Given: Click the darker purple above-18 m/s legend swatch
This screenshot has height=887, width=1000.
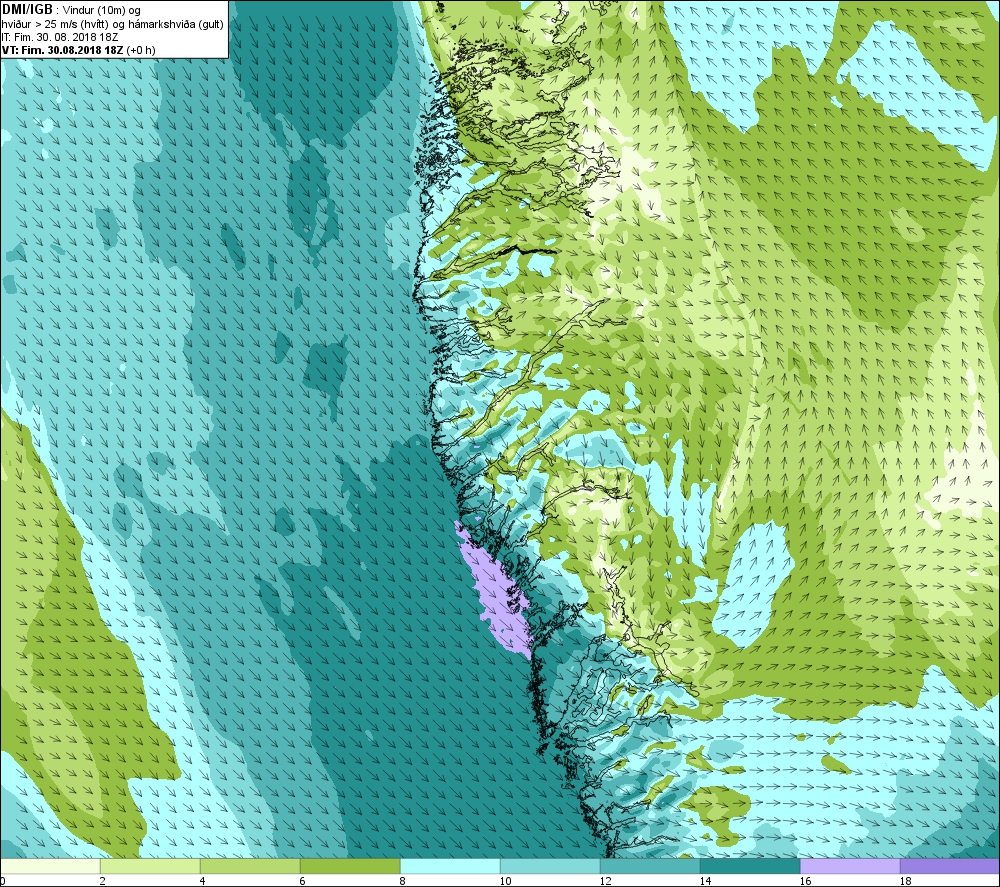Looking at the screenshot, I should [950, 866].
